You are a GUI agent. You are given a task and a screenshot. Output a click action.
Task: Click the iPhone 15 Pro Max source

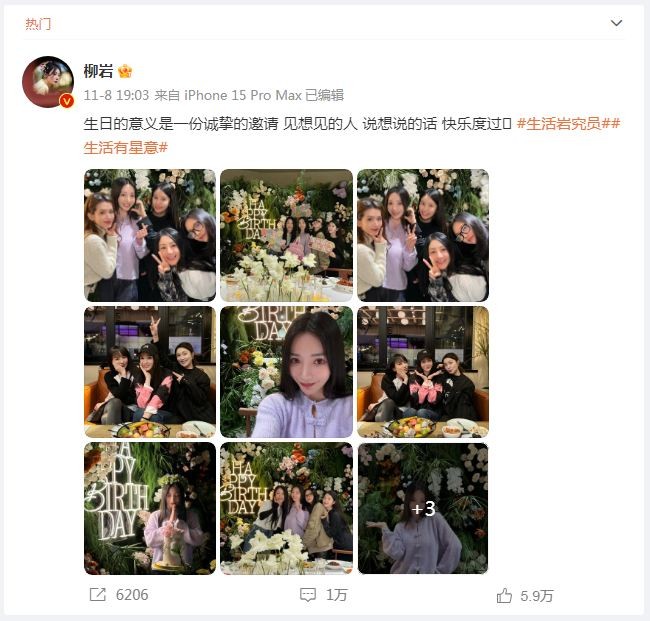click(243, 95)
